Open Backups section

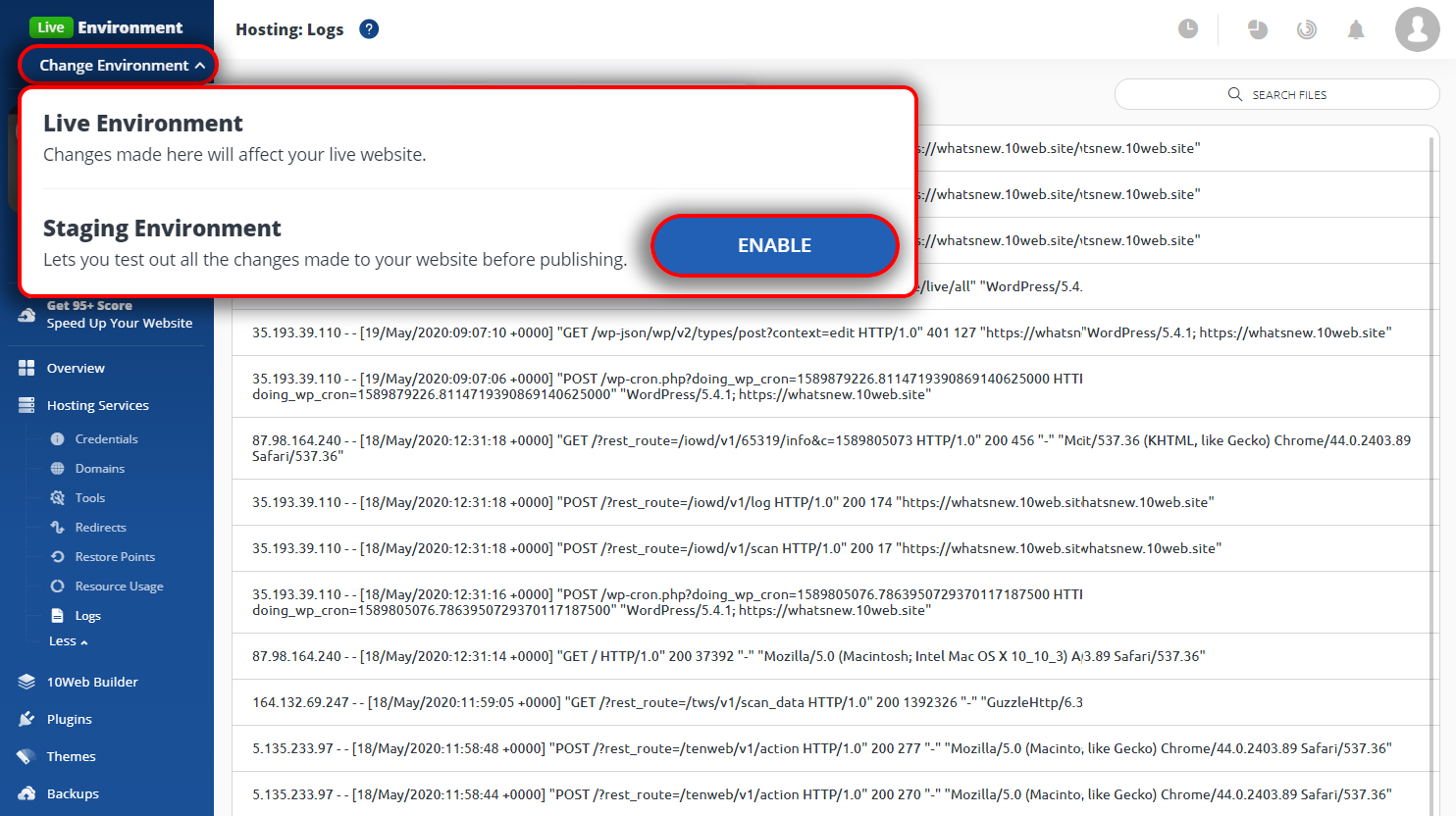pos(73,793)
